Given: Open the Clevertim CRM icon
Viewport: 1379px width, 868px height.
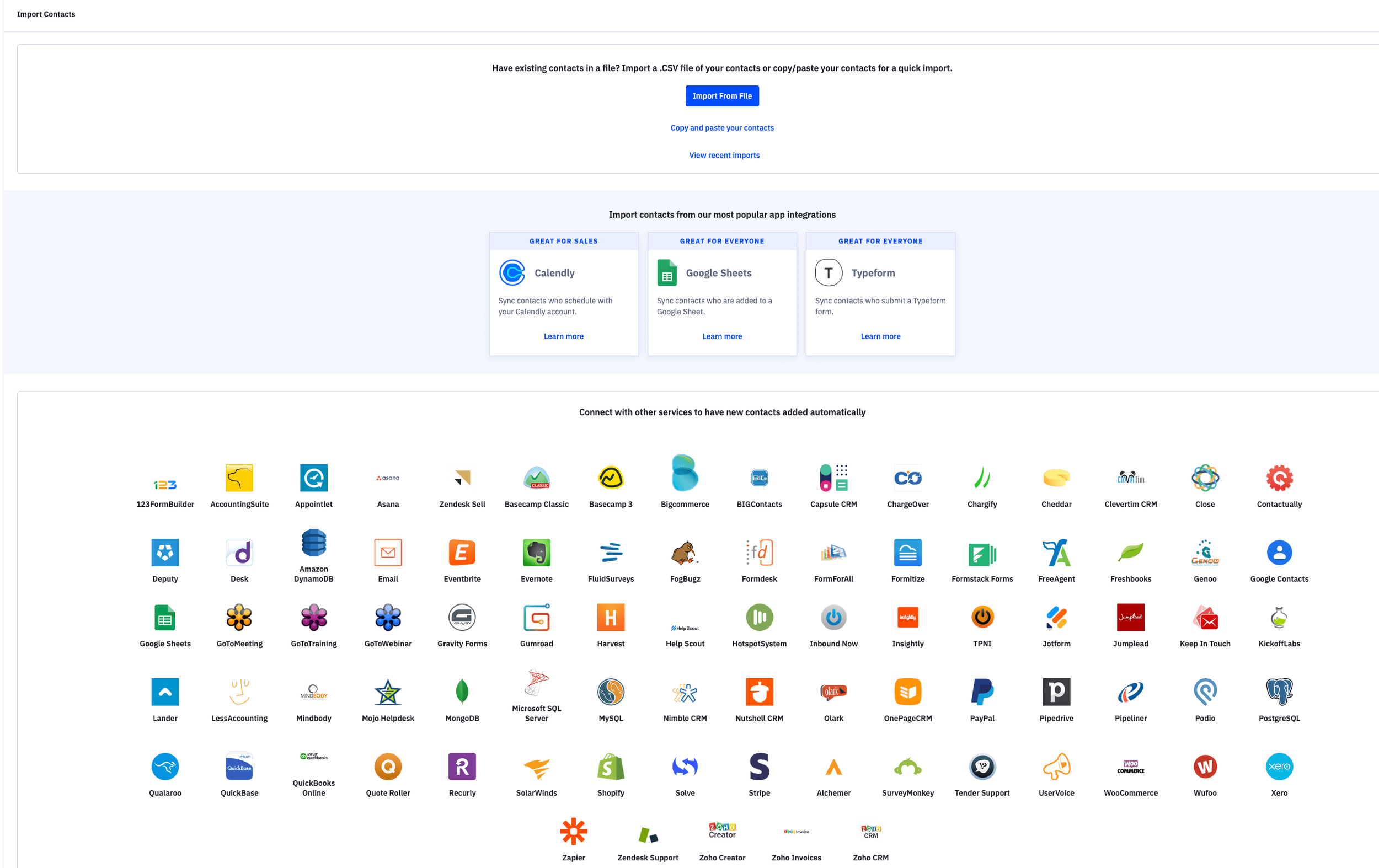Looking at the screenshot, I should pyautogui.click(x=1130, y=478).
